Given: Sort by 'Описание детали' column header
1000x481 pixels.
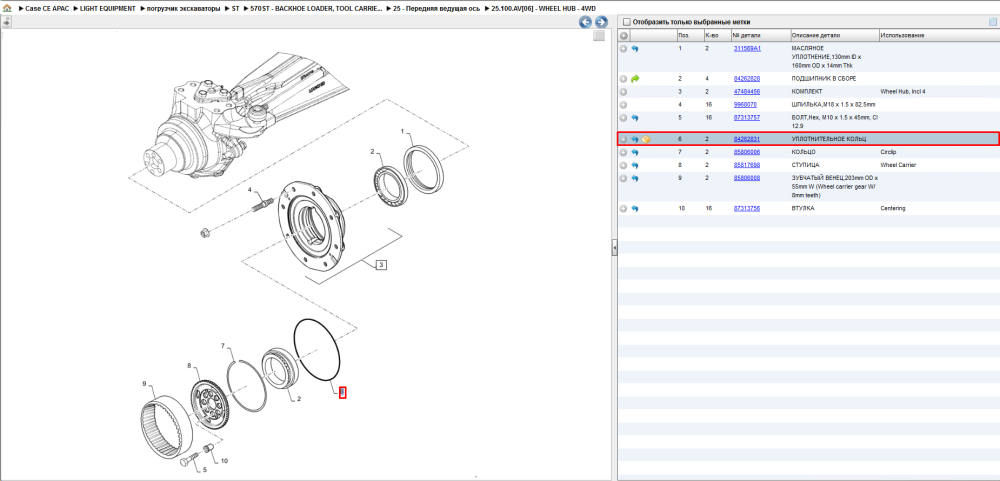Looking at the screenshot, I should click(834, 36).
